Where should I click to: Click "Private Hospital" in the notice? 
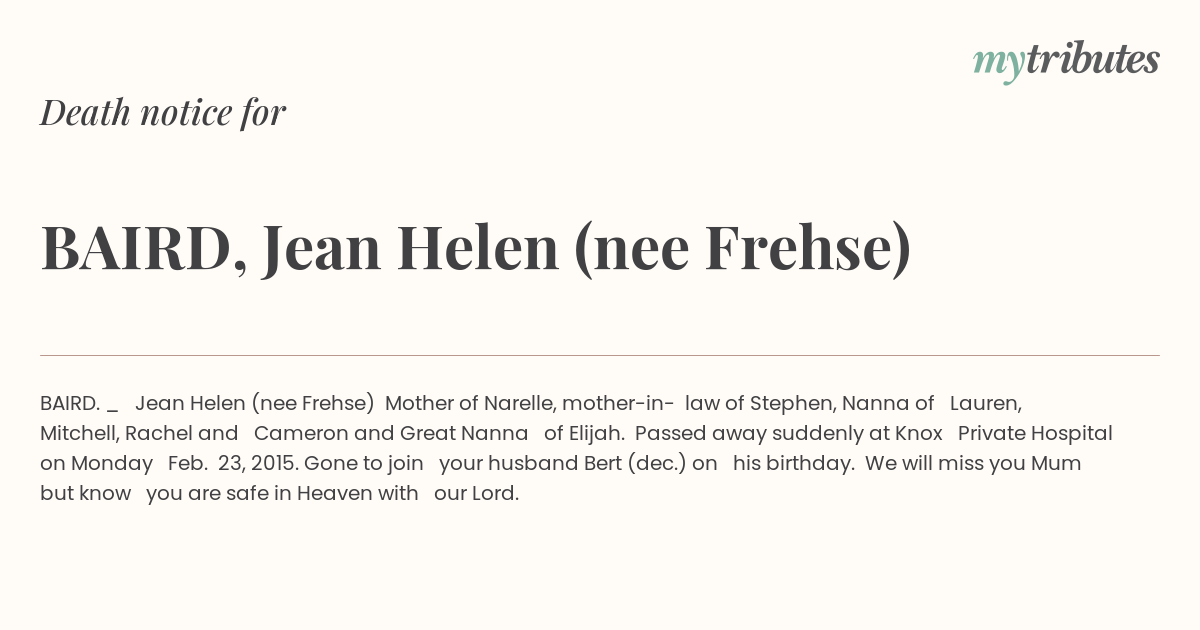pyautogui.click(x=1035, y=435)
